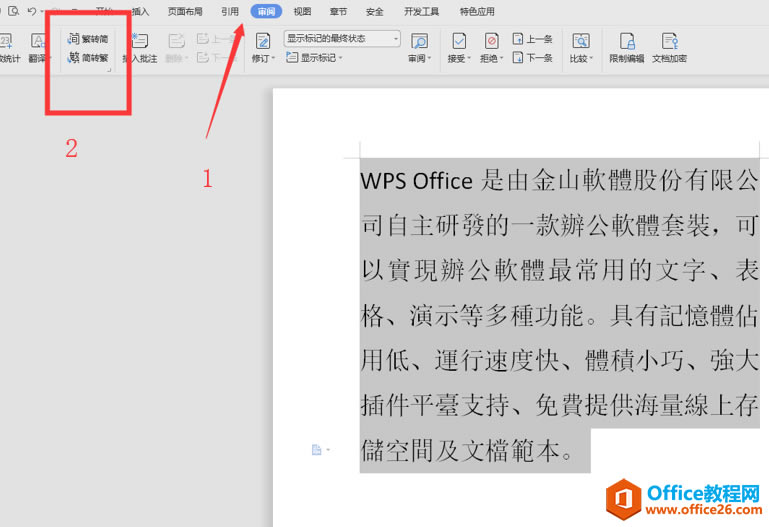
Task: Switch to the 引用 (References) tab
Action: tap(230, 11)
